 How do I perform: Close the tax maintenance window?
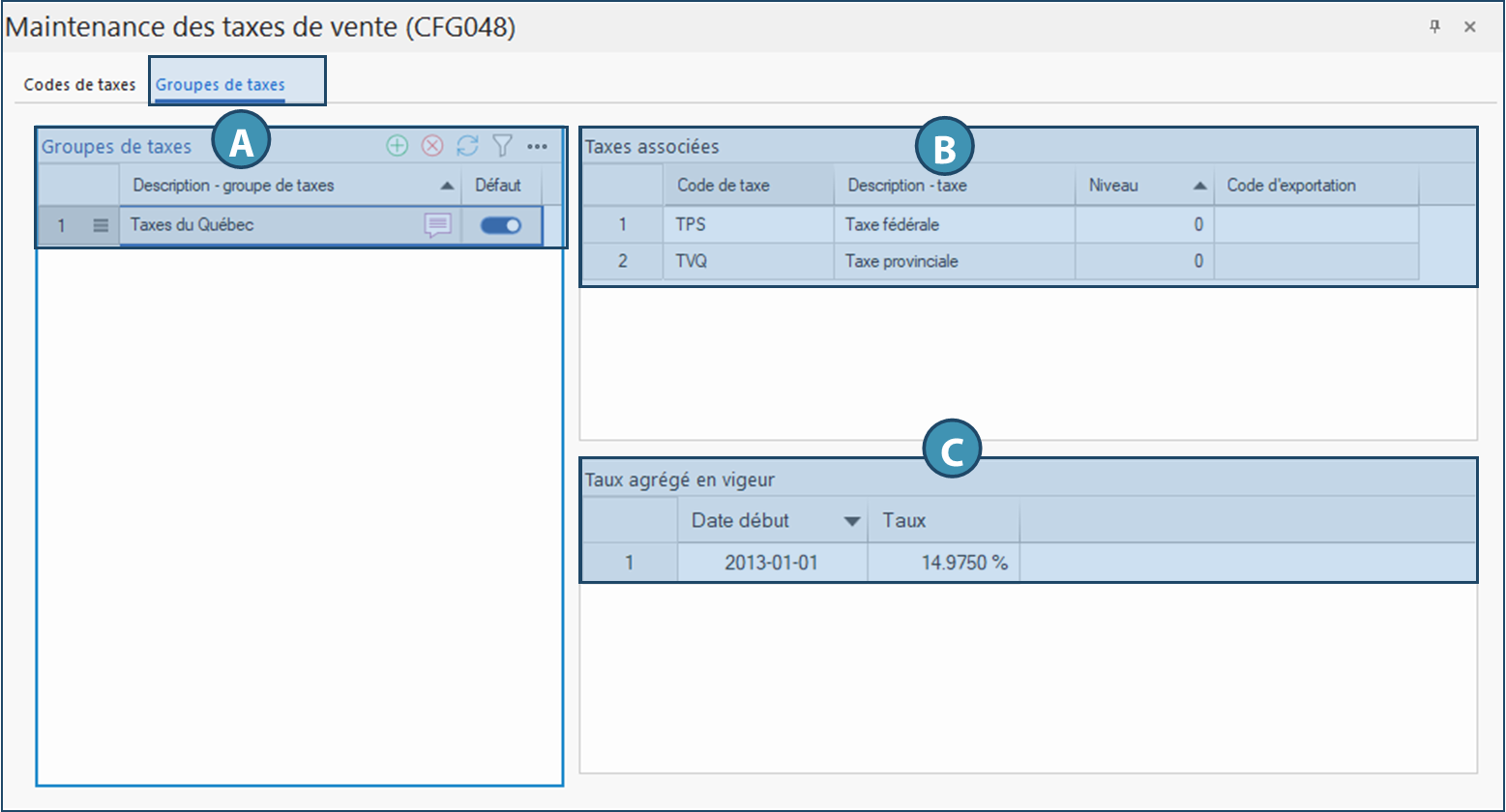1470,27
